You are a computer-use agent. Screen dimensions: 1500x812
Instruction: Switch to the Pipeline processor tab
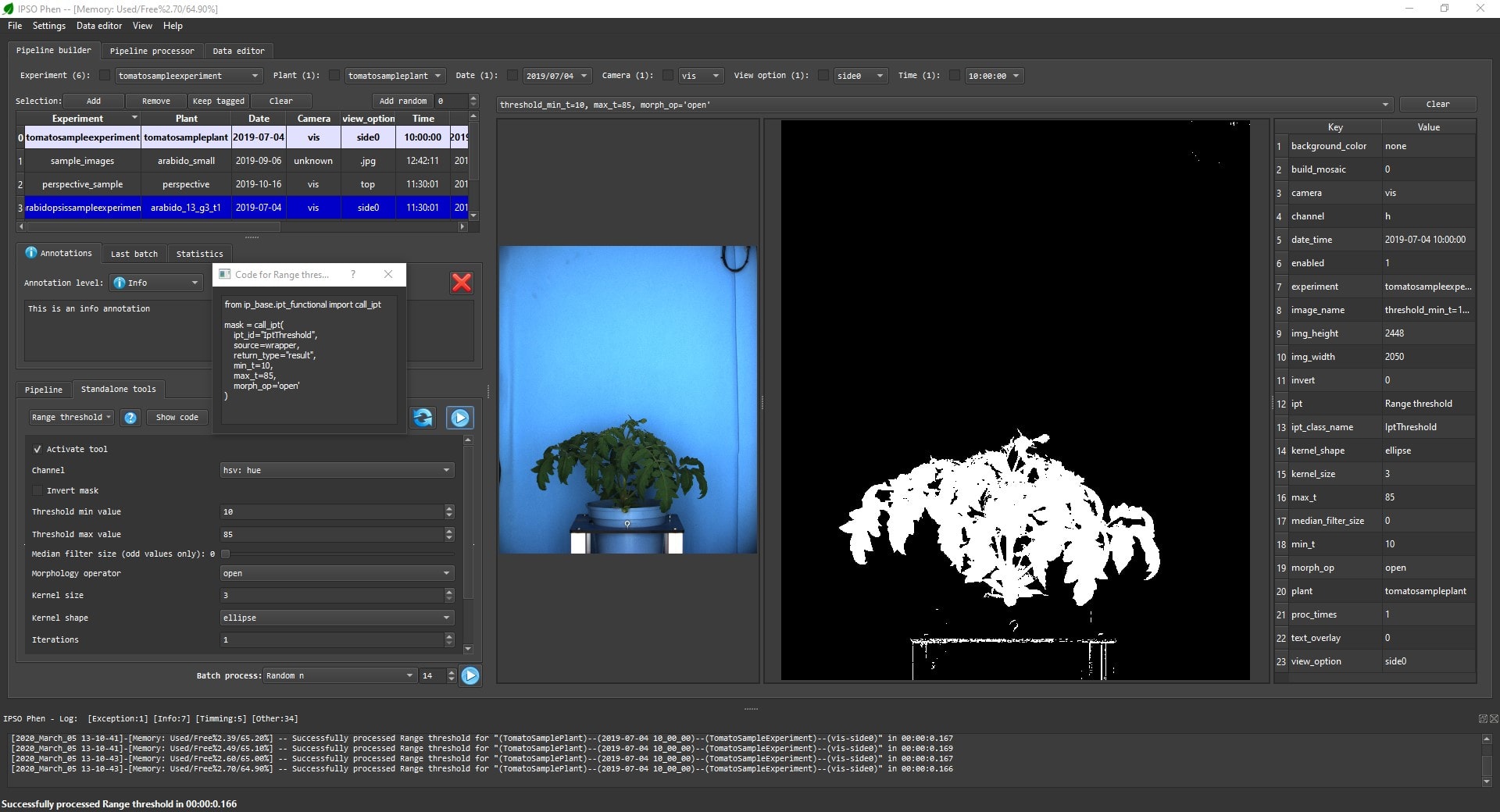(x=152, y=51)
